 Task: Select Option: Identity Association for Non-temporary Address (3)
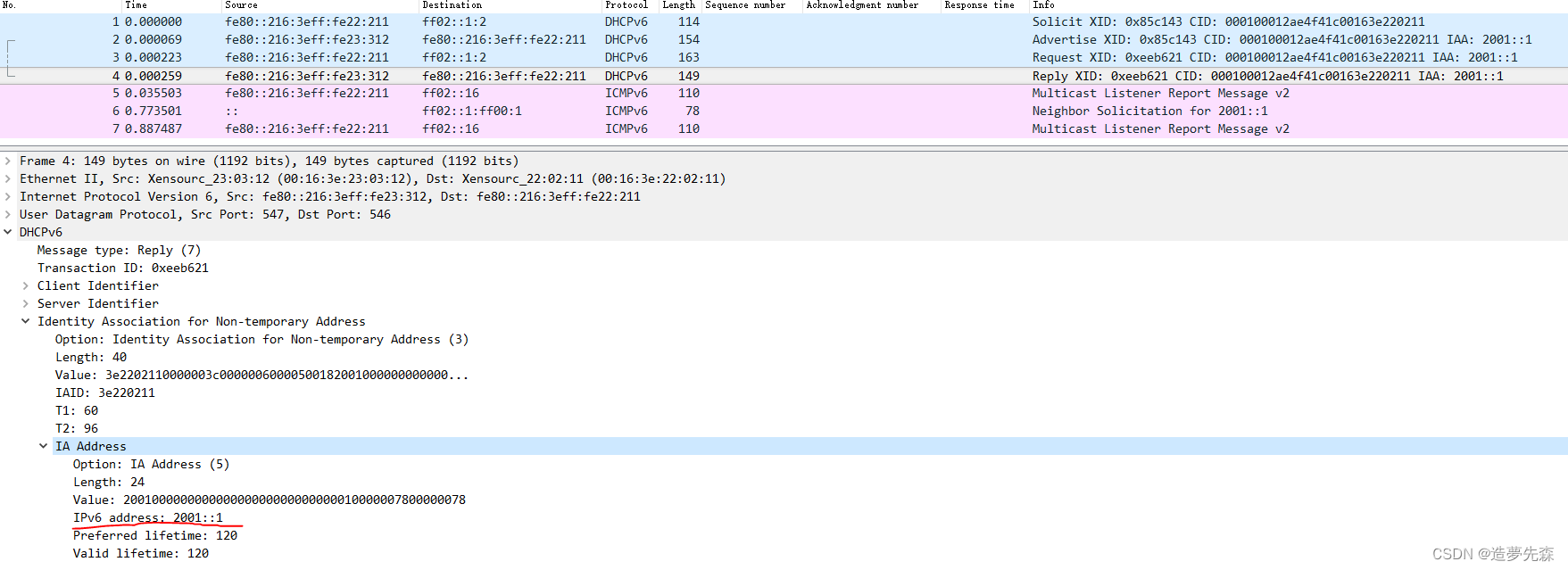click(x=261, y=340)
